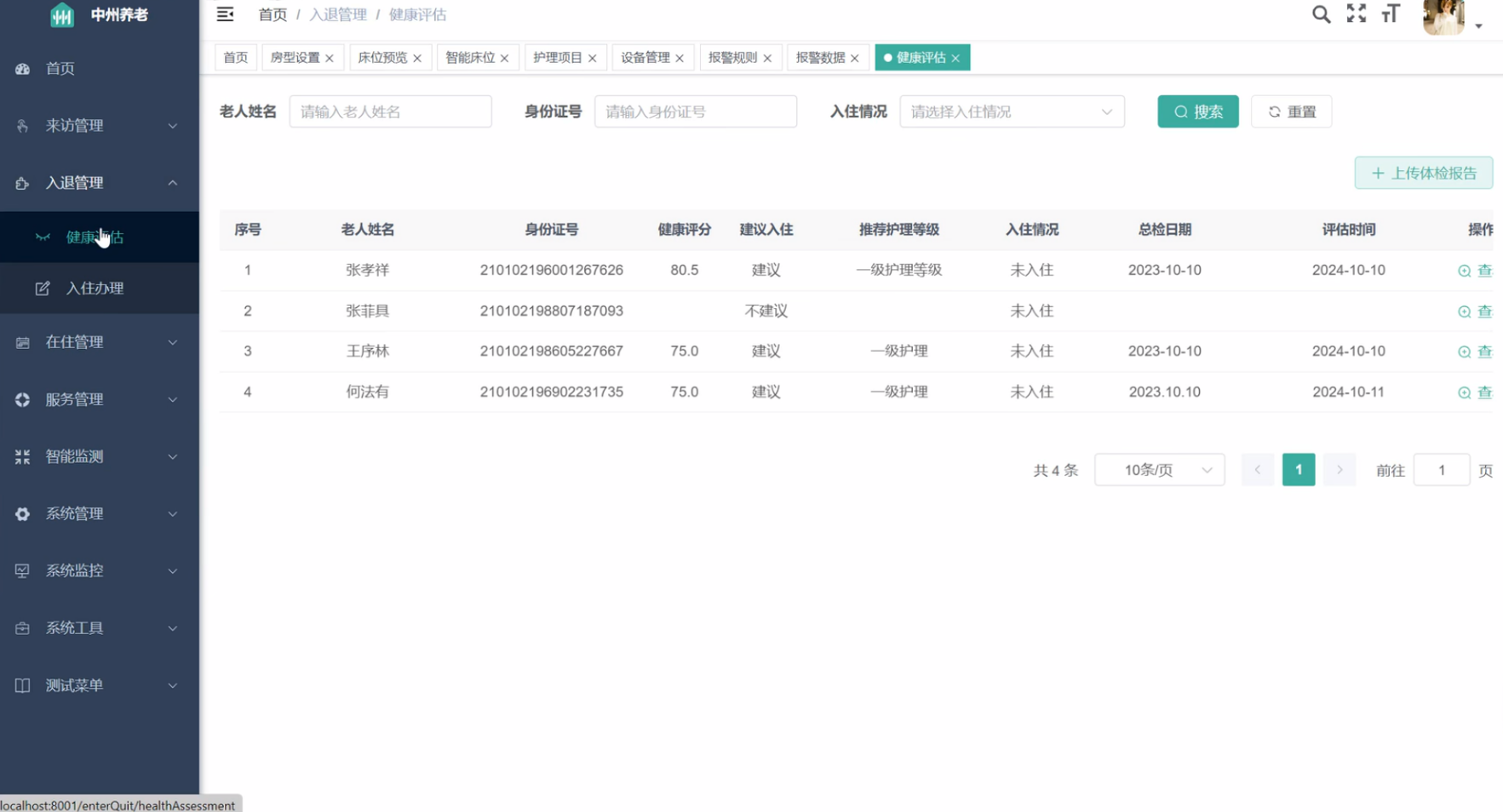This screenshot has height=812, width=1503.
Task: Open the font size settings icon
Action: point(1391,14)
